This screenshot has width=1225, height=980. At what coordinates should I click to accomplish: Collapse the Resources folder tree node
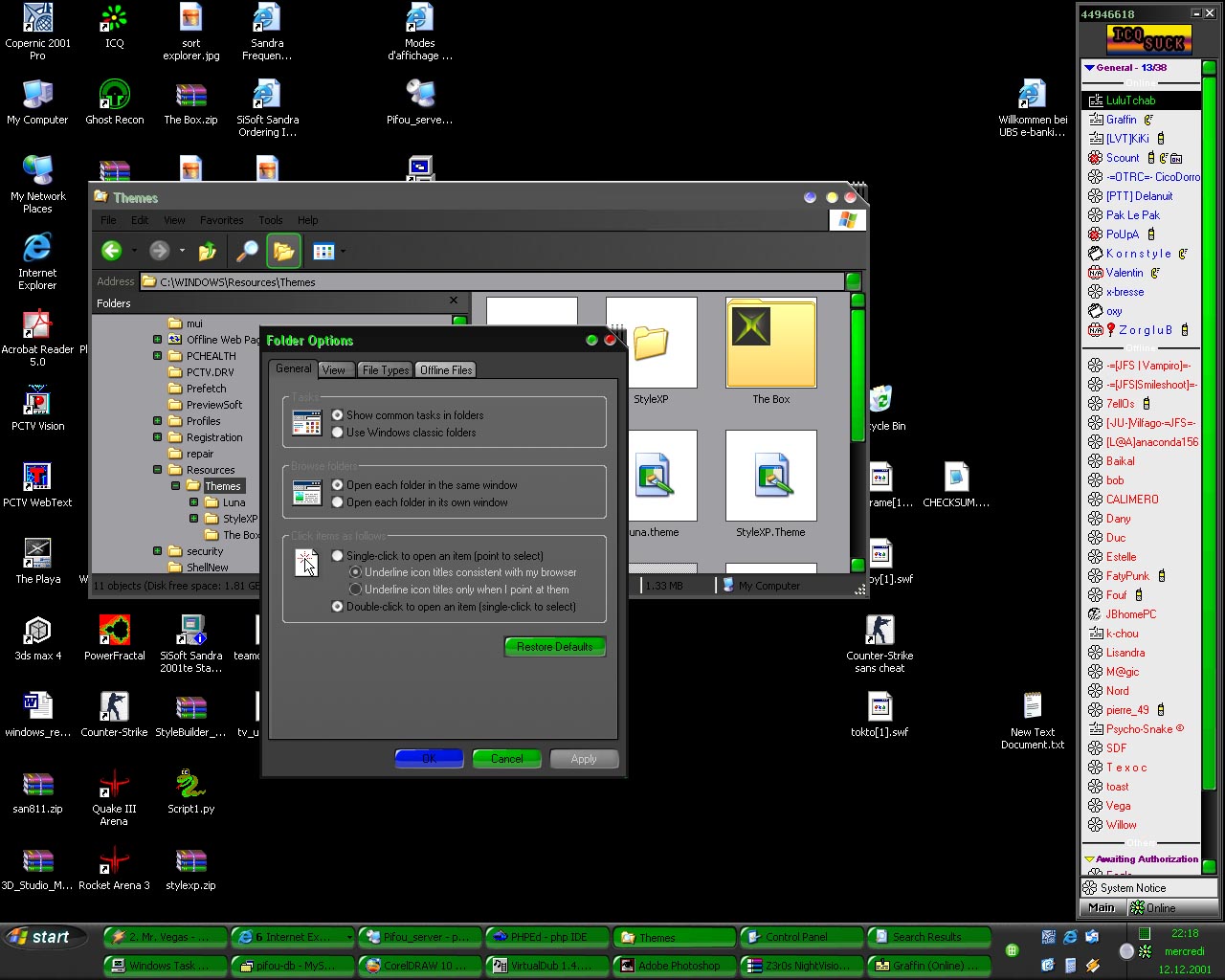point(158,470)
